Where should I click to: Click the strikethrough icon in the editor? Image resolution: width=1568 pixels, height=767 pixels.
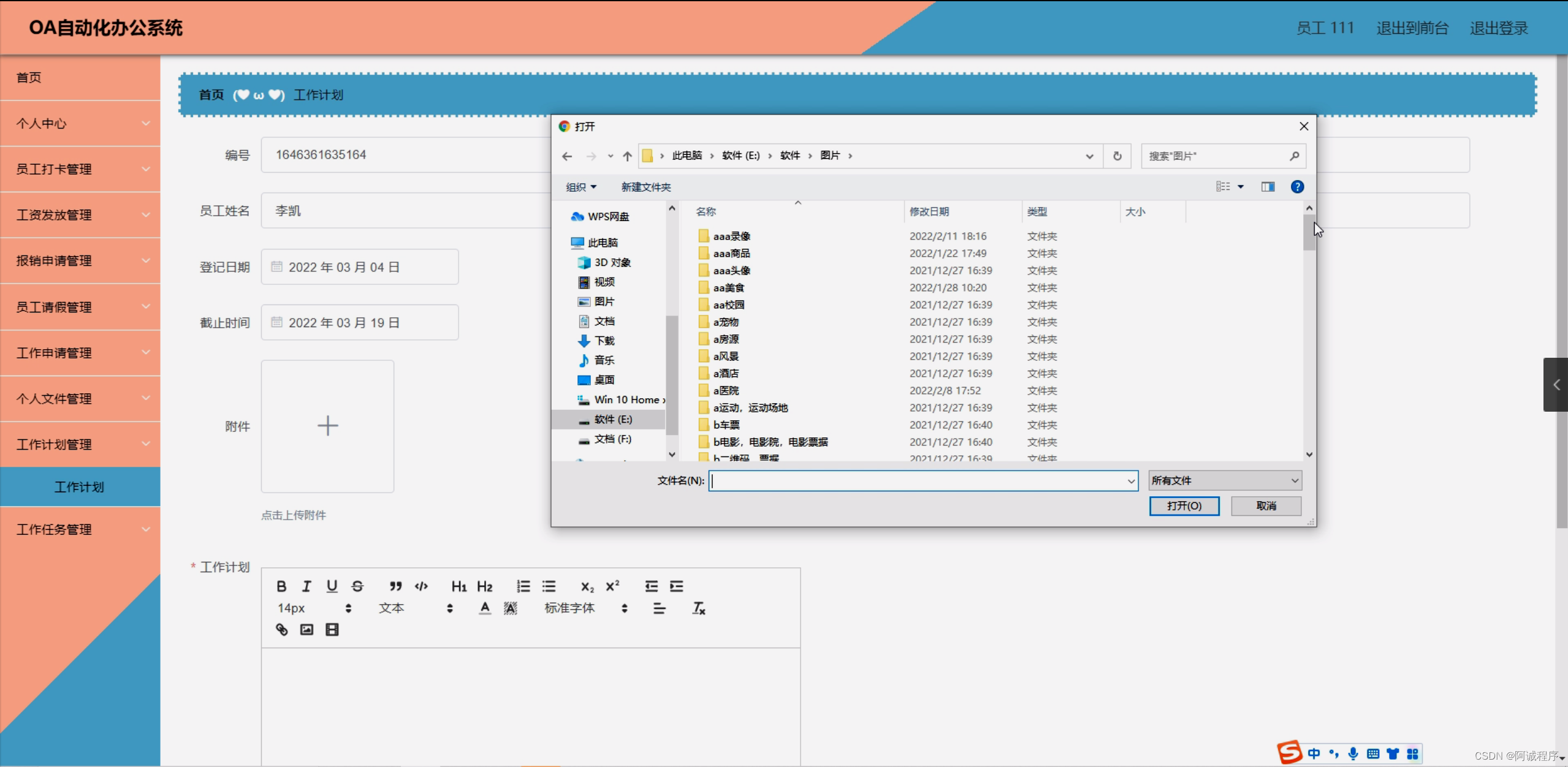coord(357,586)
